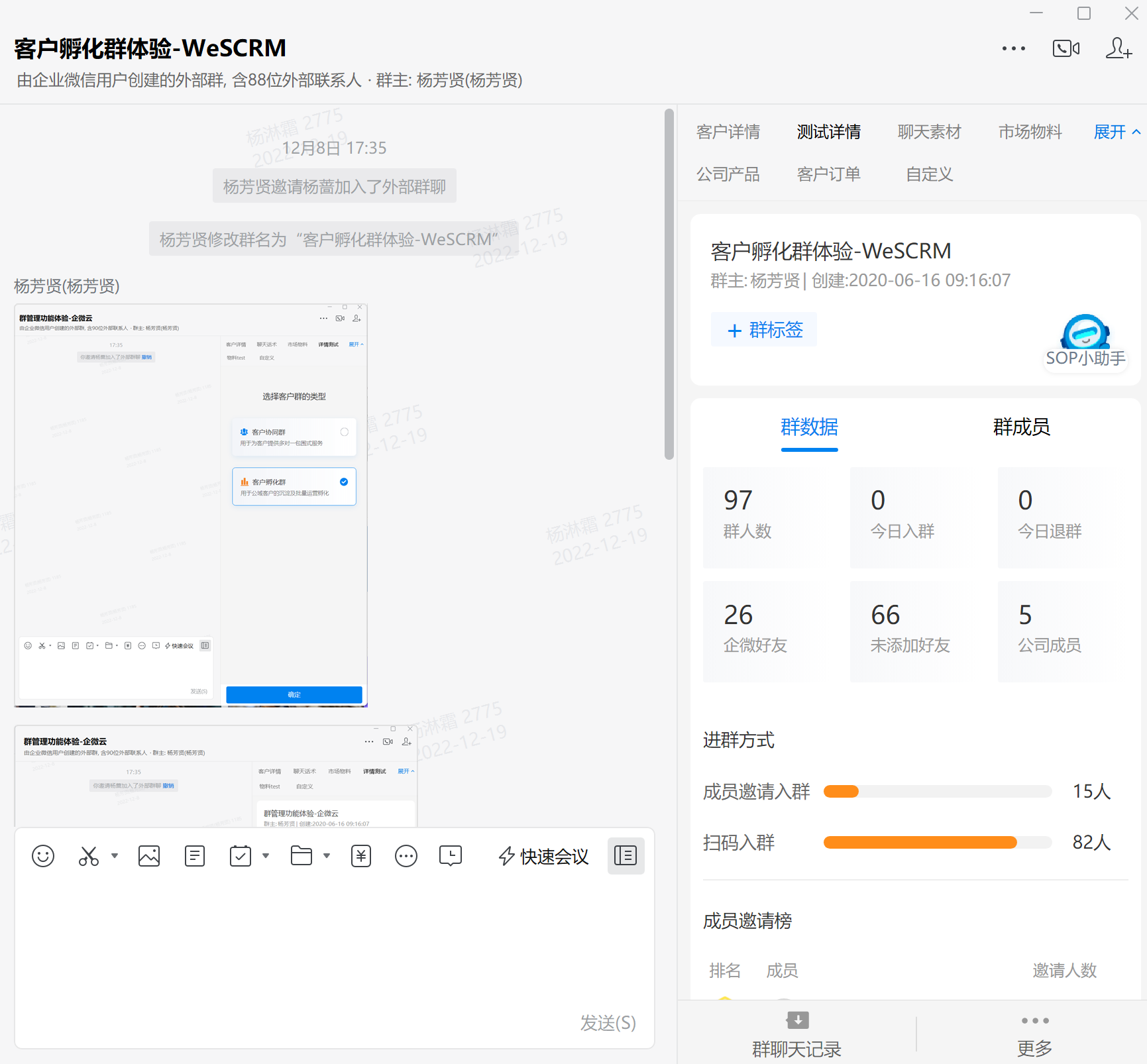Screen dimensions: 1147x1064
Task: Open the first shared screenshot thumbnail
Action: [x=191, y=505]
